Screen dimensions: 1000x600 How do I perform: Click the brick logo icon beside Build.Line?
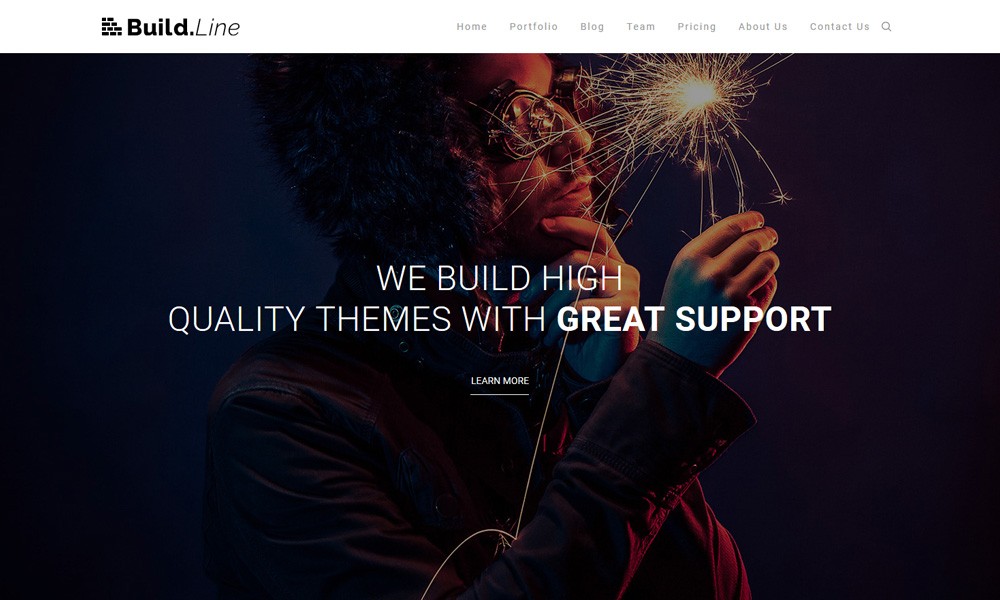[112, 27]
